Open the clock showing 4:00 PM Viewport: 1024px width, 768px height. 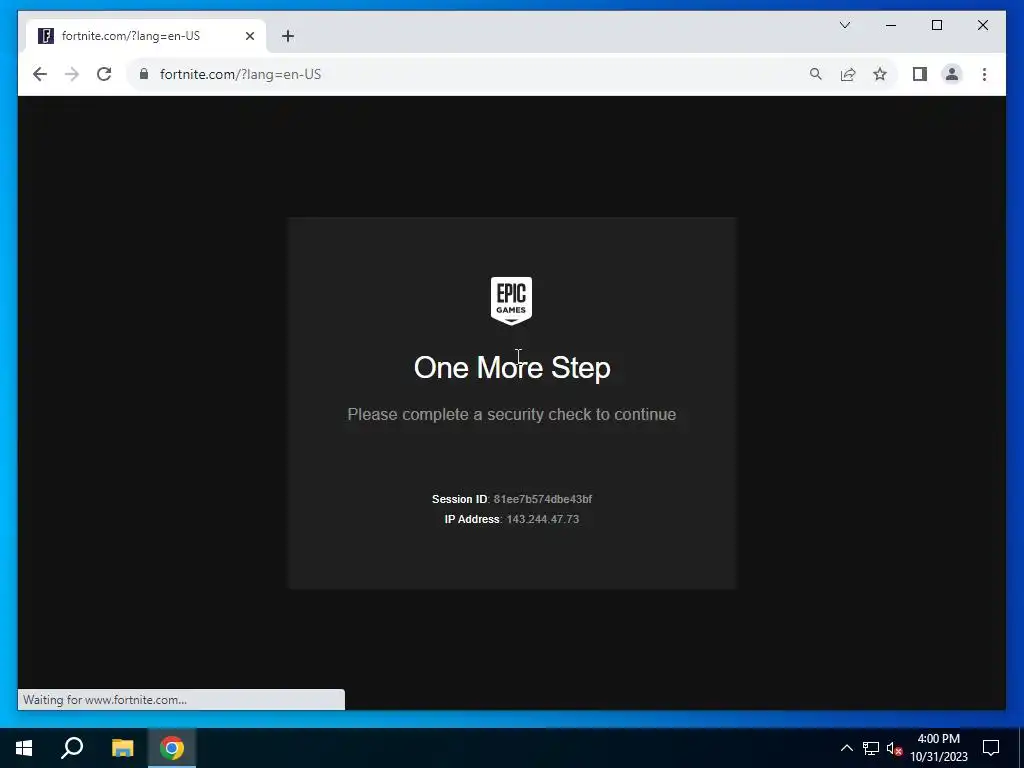click(938, 748)
